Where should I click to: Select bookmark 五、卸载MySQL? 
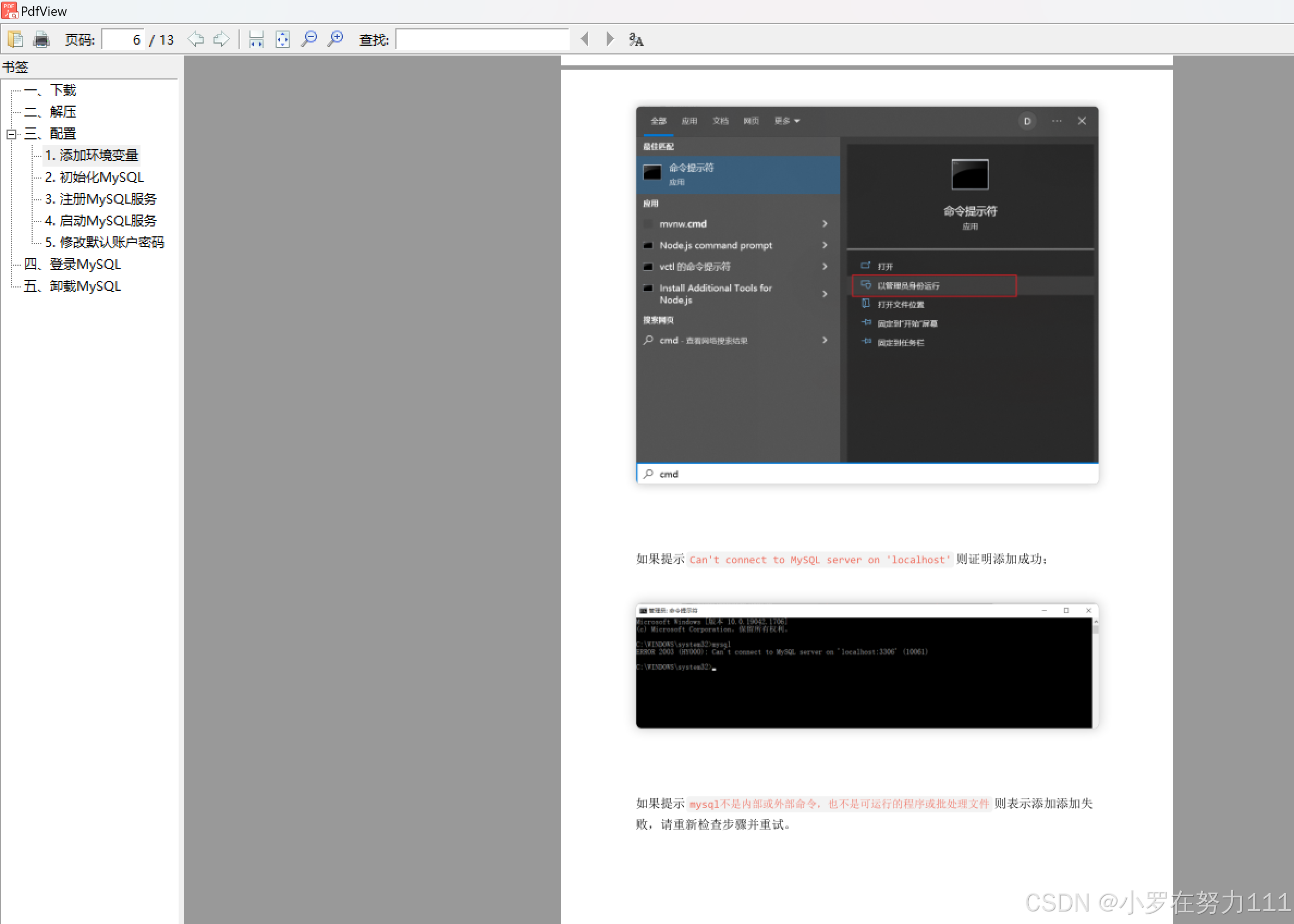point(72,286)
